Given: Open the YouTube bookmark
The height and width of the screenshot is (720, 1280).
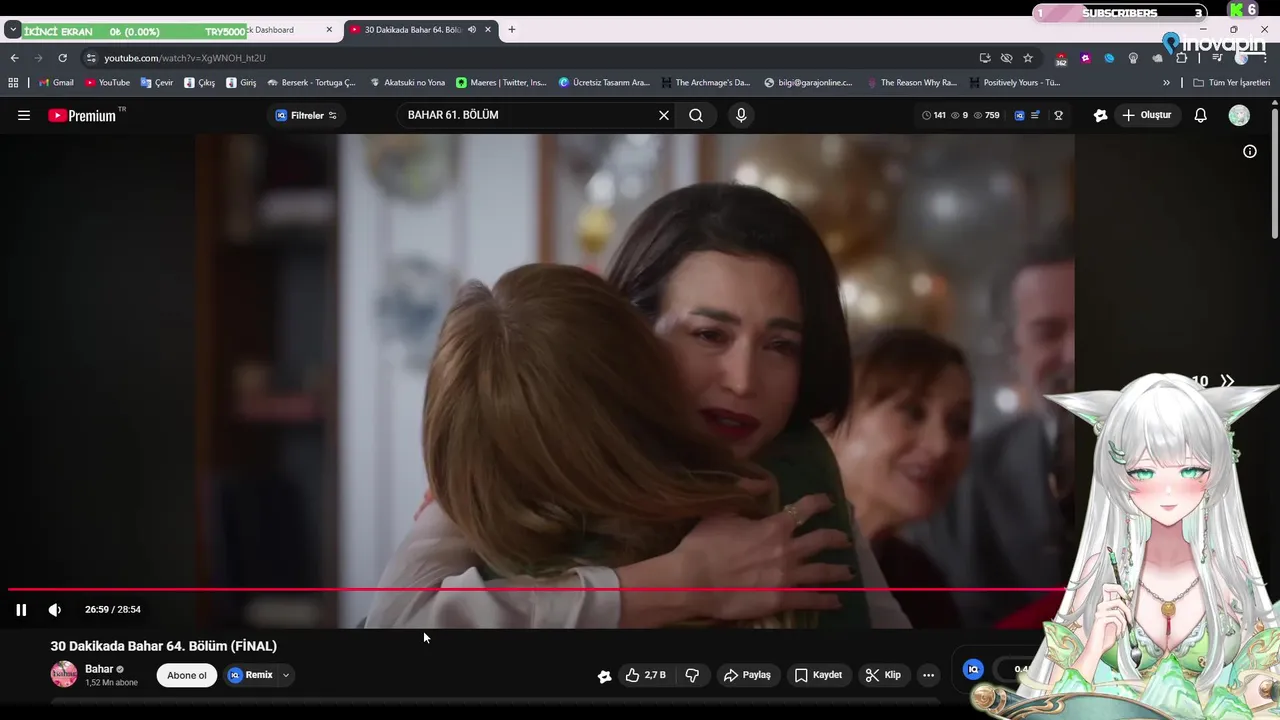Looking at the screenshot, I should [107, 83].
